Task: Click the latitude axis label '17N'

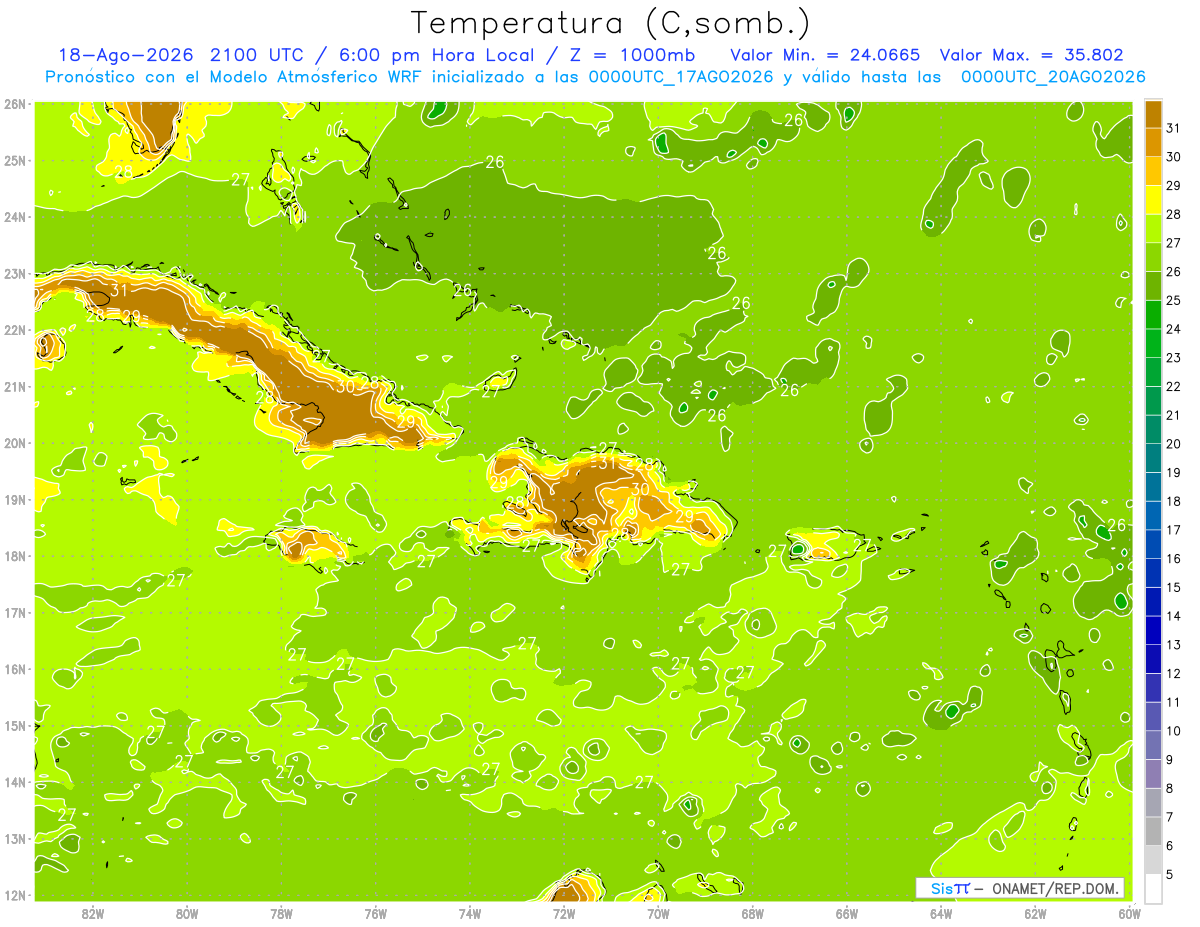Action: click(15, 612)
